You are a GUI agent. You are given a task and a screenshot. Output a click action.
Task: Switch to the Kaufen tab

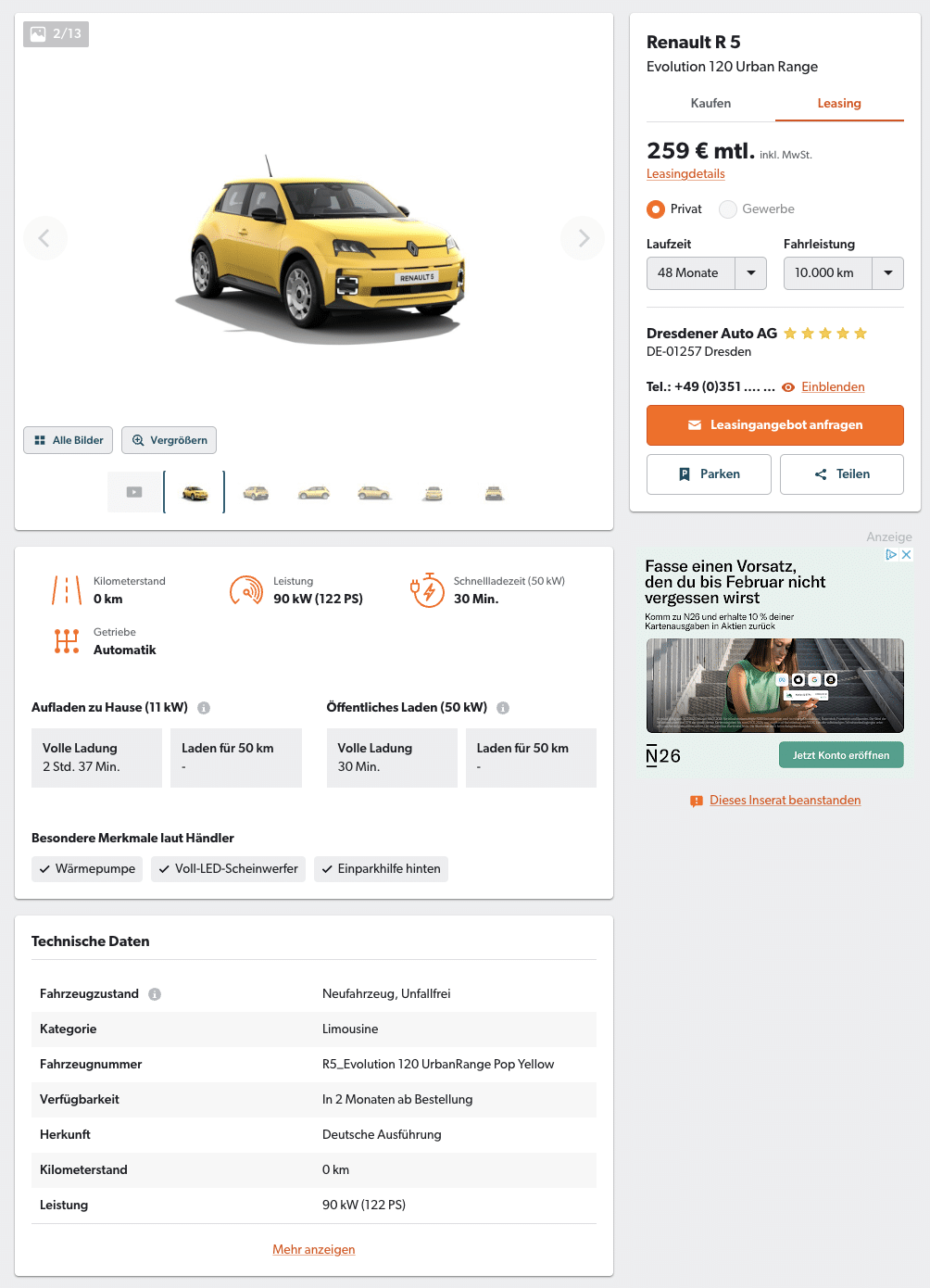coord(710,104)
